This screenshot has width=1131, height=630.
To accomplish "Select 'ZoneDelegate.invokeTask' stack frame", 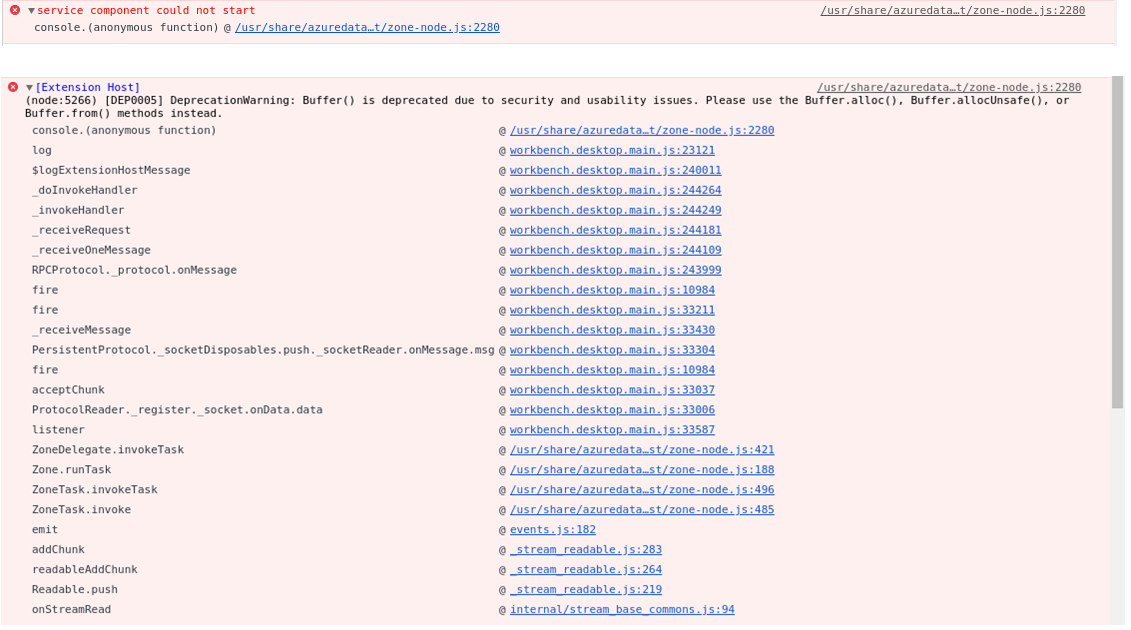I will (x=107, y=450).
